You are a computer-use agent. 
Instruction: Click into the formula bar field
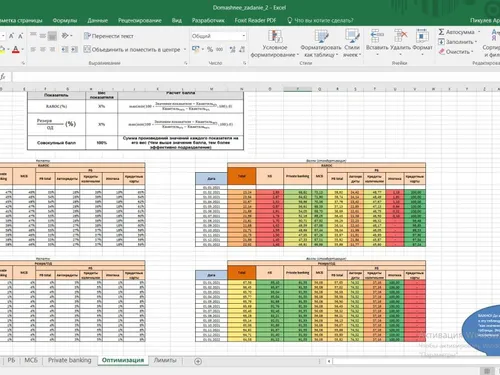[256, 77]
